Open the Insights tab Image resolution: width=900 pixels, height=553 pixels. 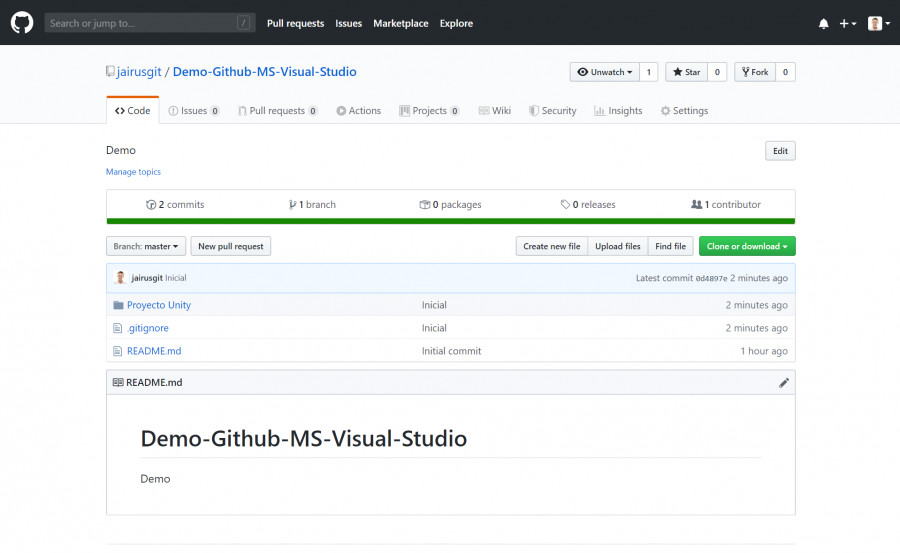[x=618, y=111]
